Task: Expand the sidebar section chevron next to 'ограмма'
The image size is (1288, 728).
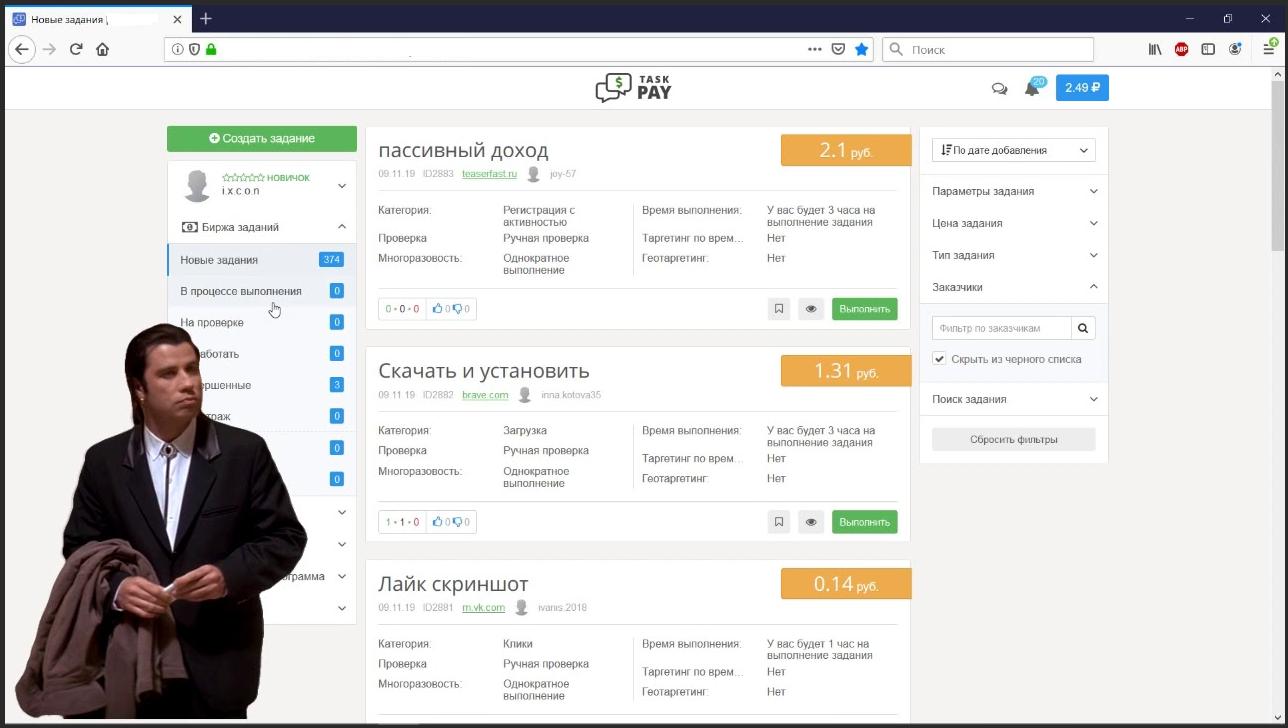Action: (342, 577)
